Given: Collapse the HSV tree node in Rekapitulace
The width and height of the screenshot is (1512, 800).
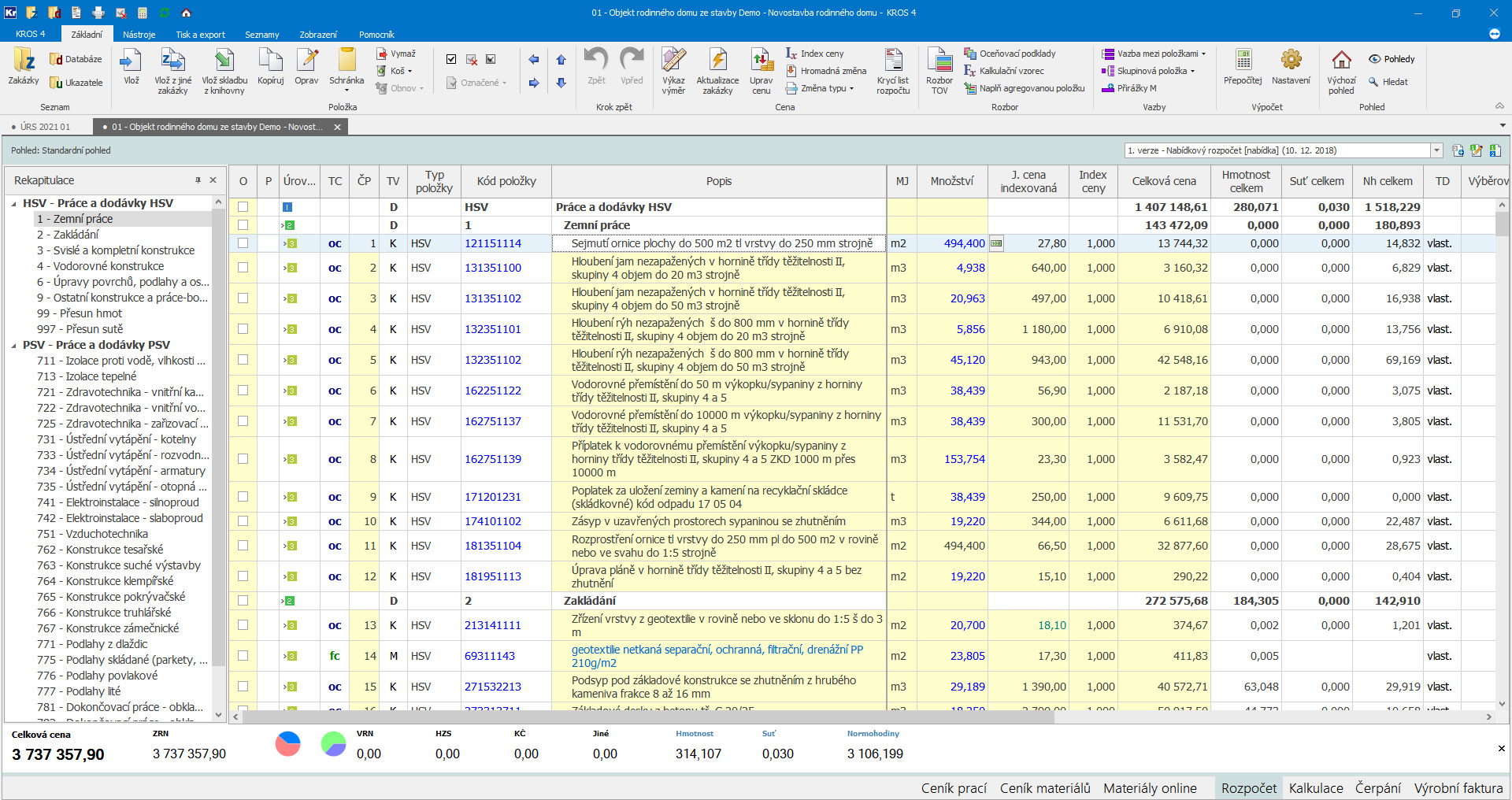Looking at the screenshot, I should (14, 203).
